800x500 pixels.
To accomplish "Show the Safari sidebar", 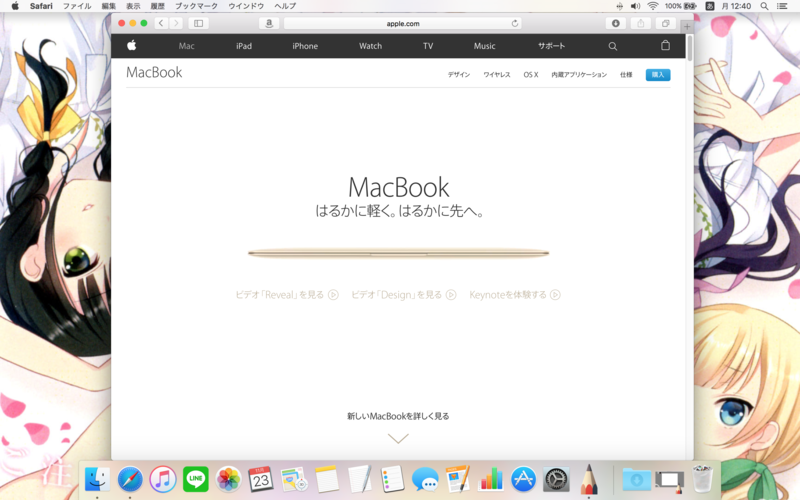I will coord(198,23).
